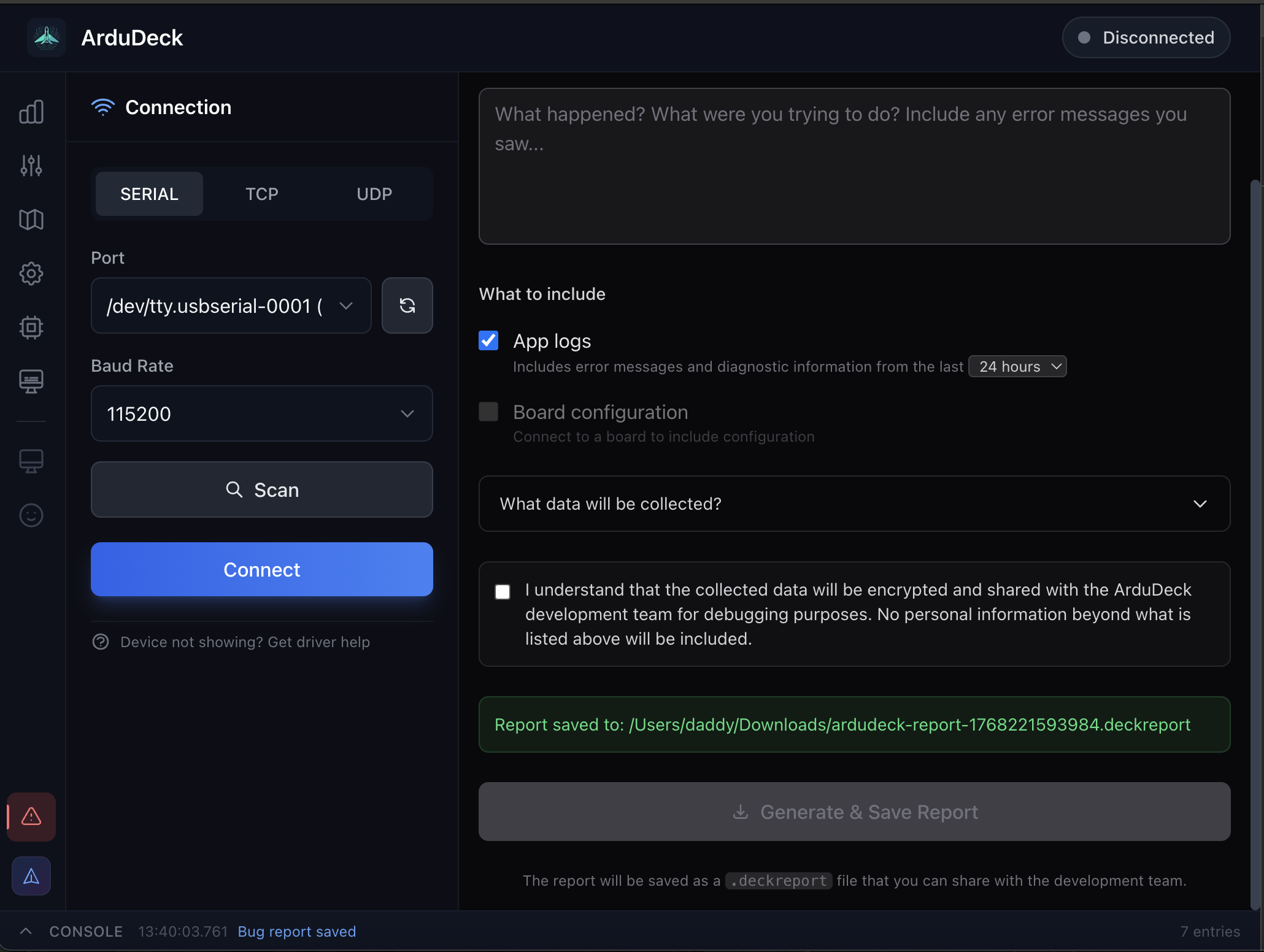Expand What data will be collected section

[854, 504]
